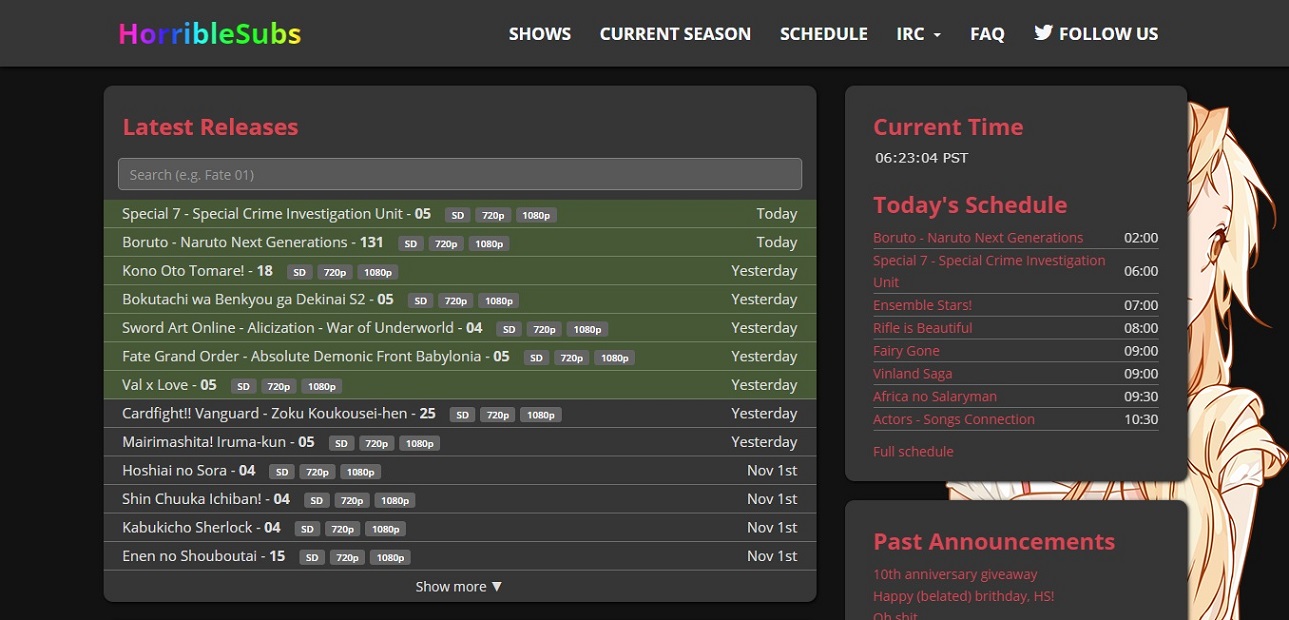1289x620 pixels.
Task: Select 720p for Val x Love 05
Action: click(x=279, y=386)
